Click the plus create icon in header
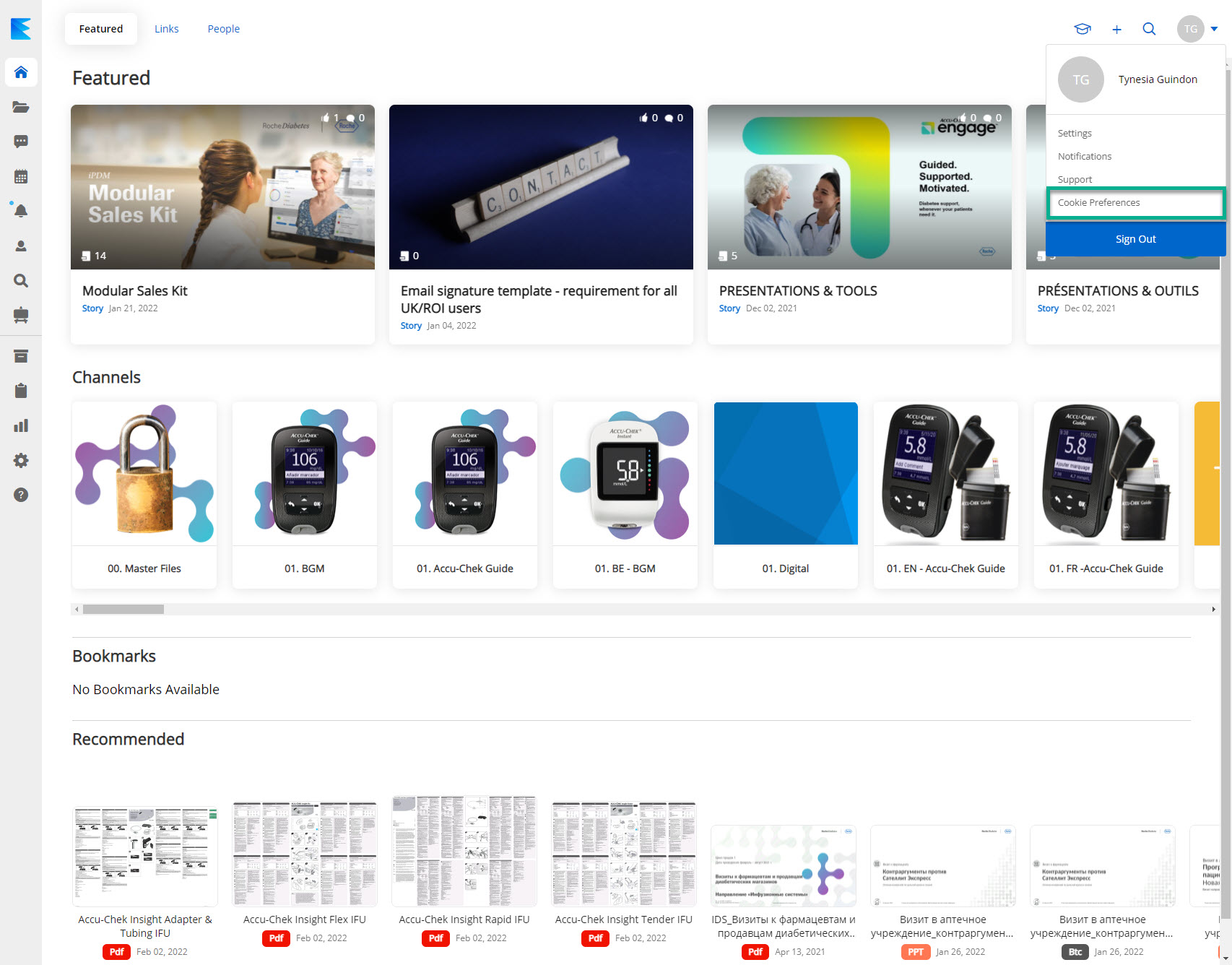Viewport: 1232px width, 965px height. 1116,29
